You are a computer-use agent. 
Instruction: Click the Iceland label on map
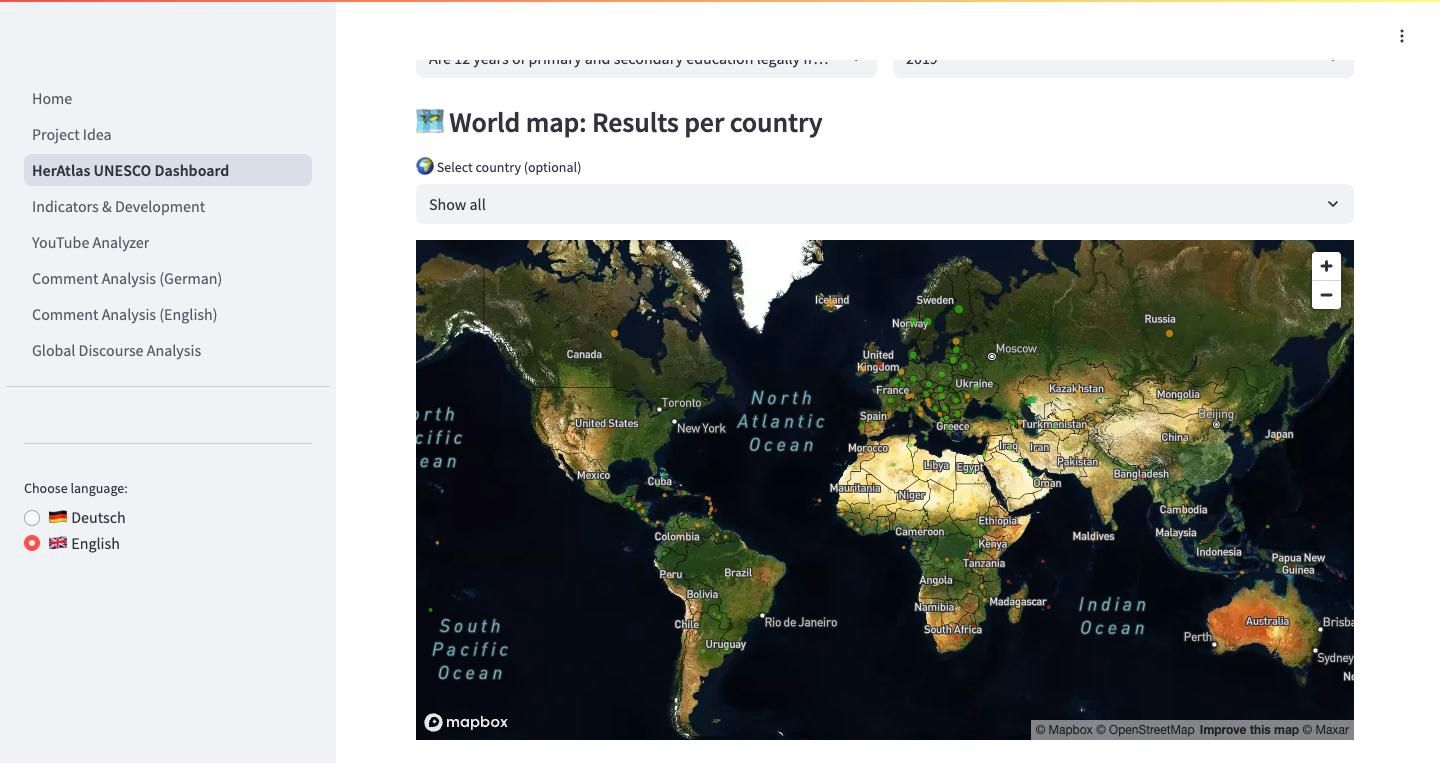coord(832,299)
